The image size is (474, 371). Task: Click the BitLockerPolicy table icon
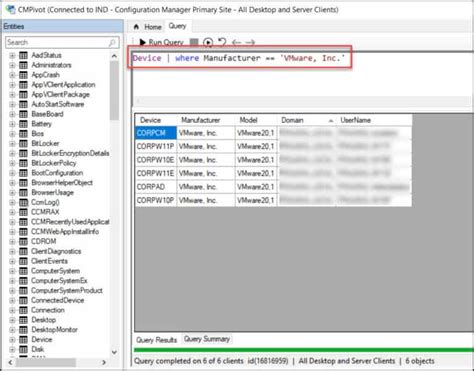coord(23,163)
